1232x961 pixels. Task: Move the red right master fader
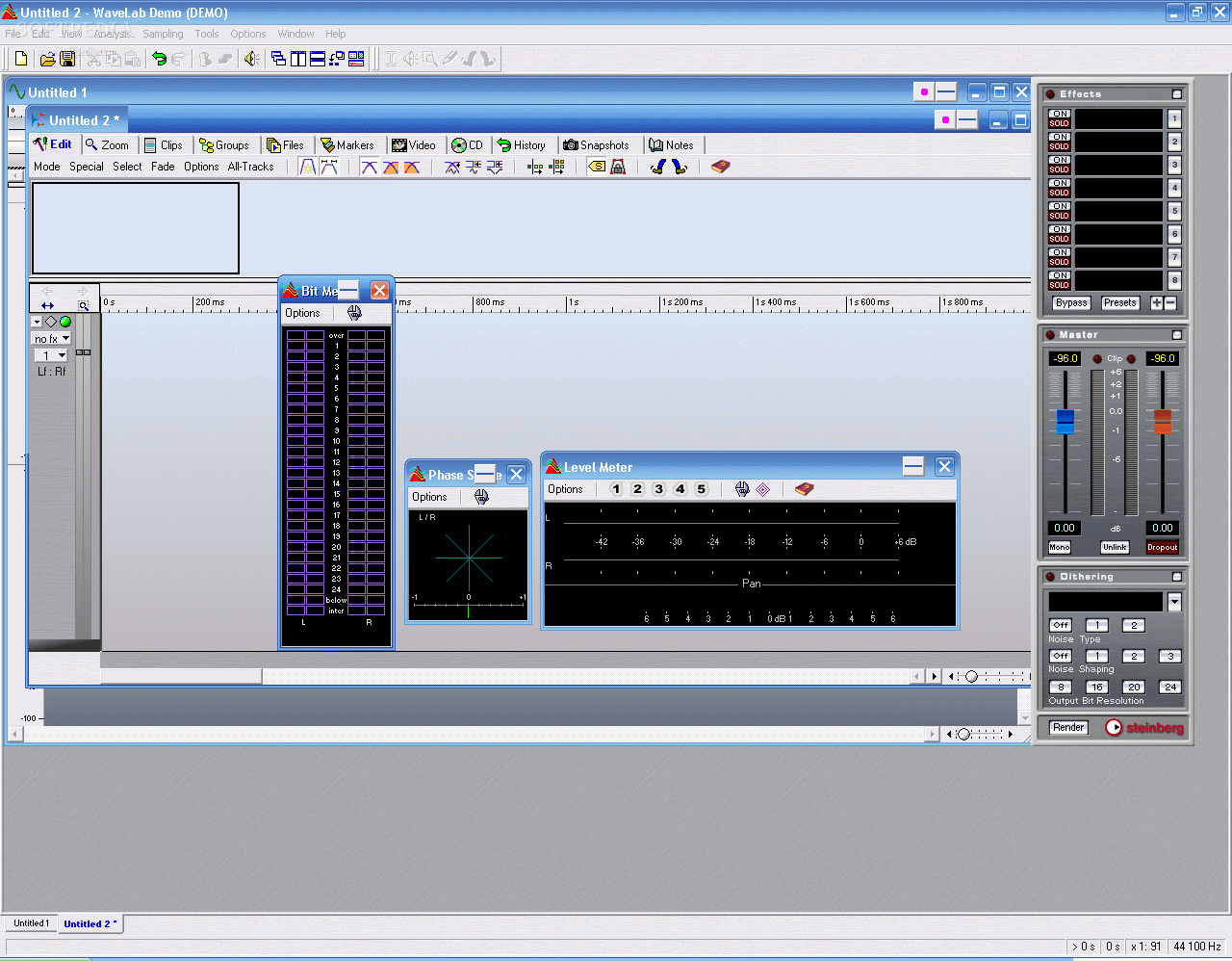(x=1163, y=421)
